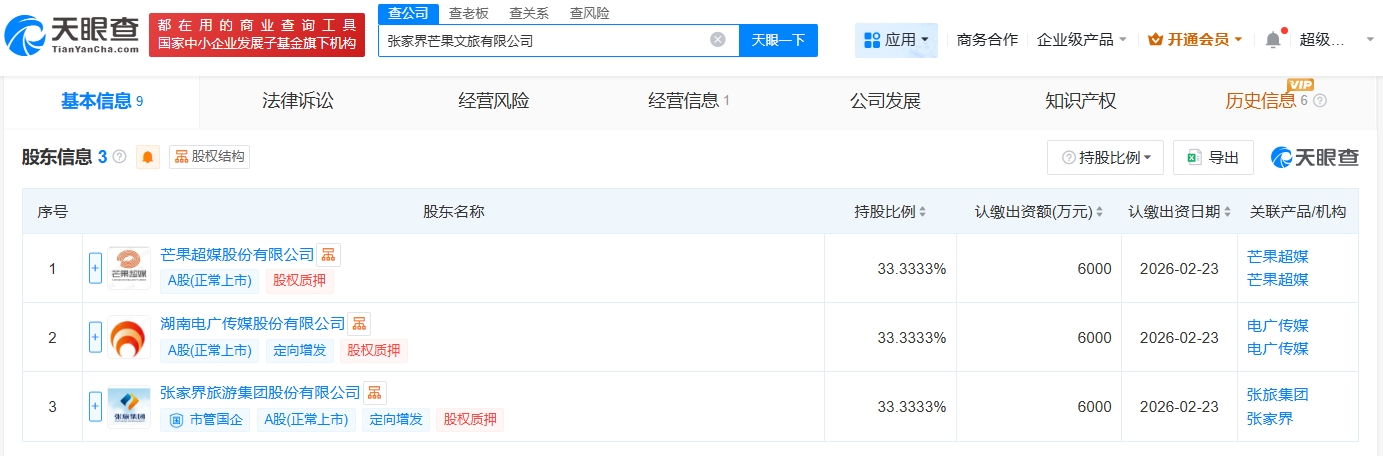Open equity structure icon beside 芒果超媒股份有限公司
Viewport: 1383px width, 456px height.
(x=328, y=255)
